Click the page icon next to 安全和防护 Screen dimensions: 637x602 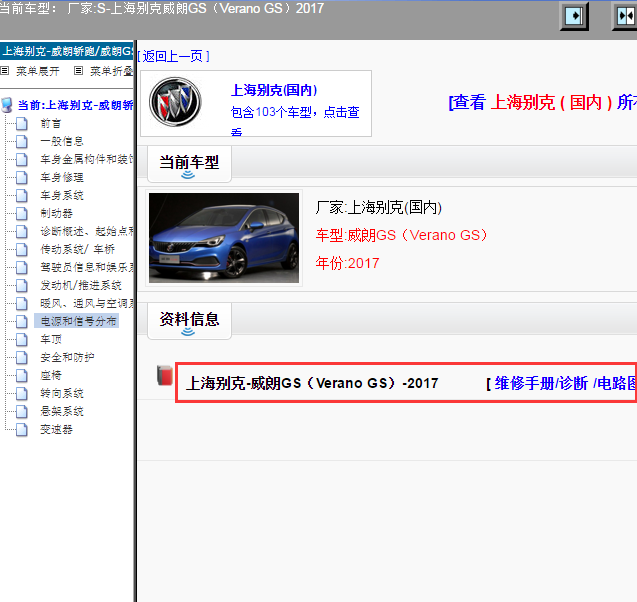22,357
